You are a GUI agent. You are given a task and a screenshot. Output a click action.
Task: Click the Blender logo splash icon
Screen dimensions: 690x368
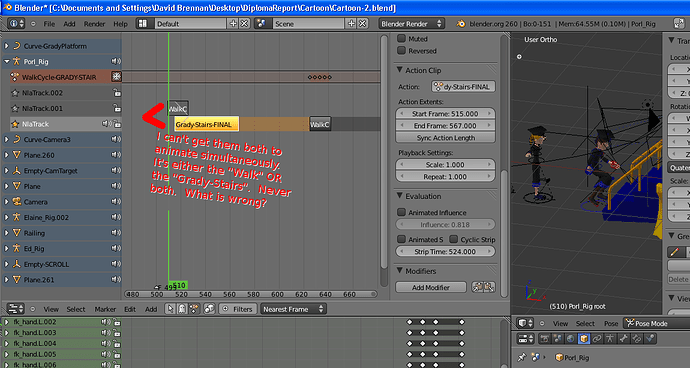point(461,24)
